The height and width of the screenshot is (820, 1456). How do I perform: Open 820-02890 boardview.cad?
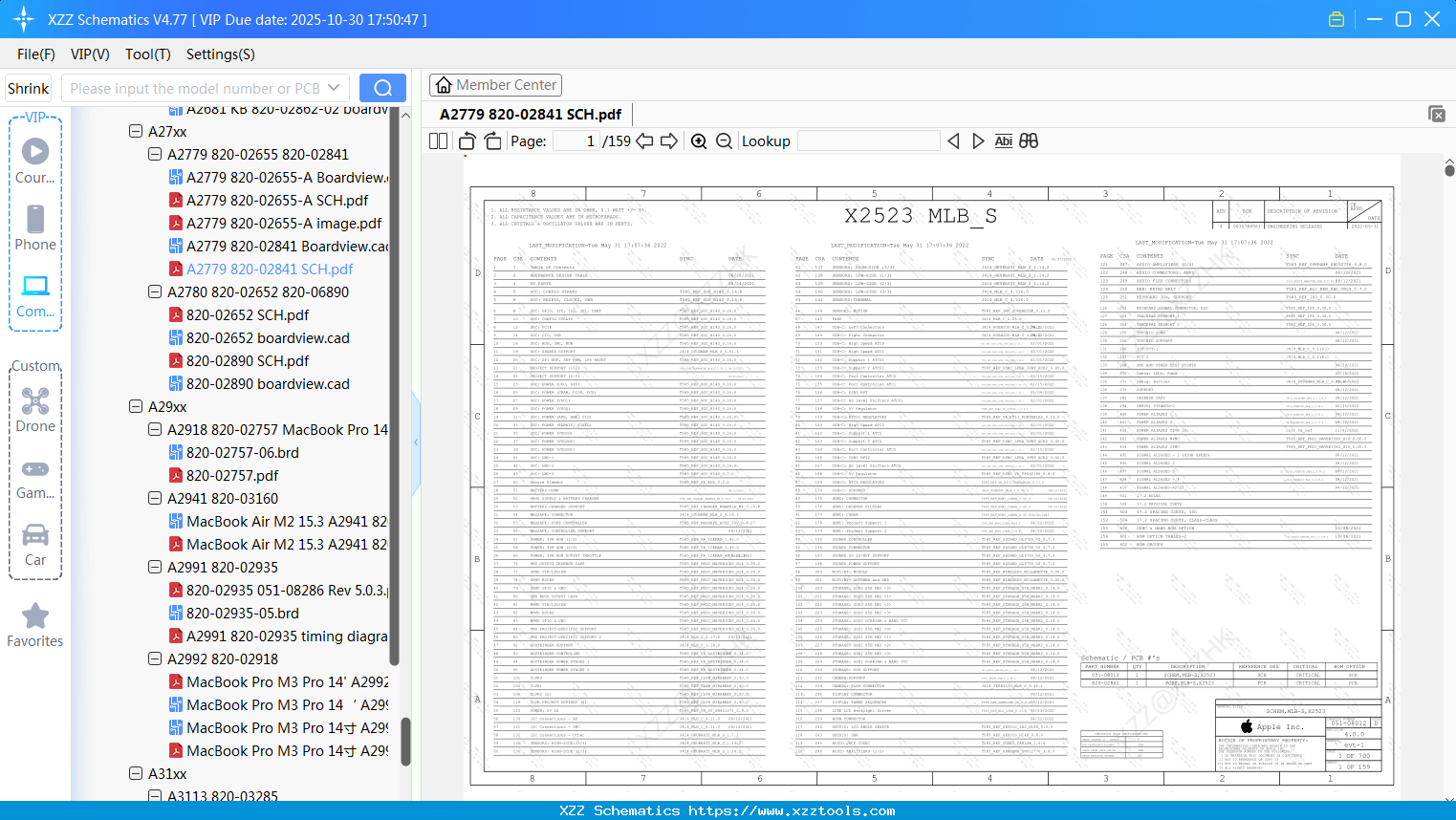(268, 383)
